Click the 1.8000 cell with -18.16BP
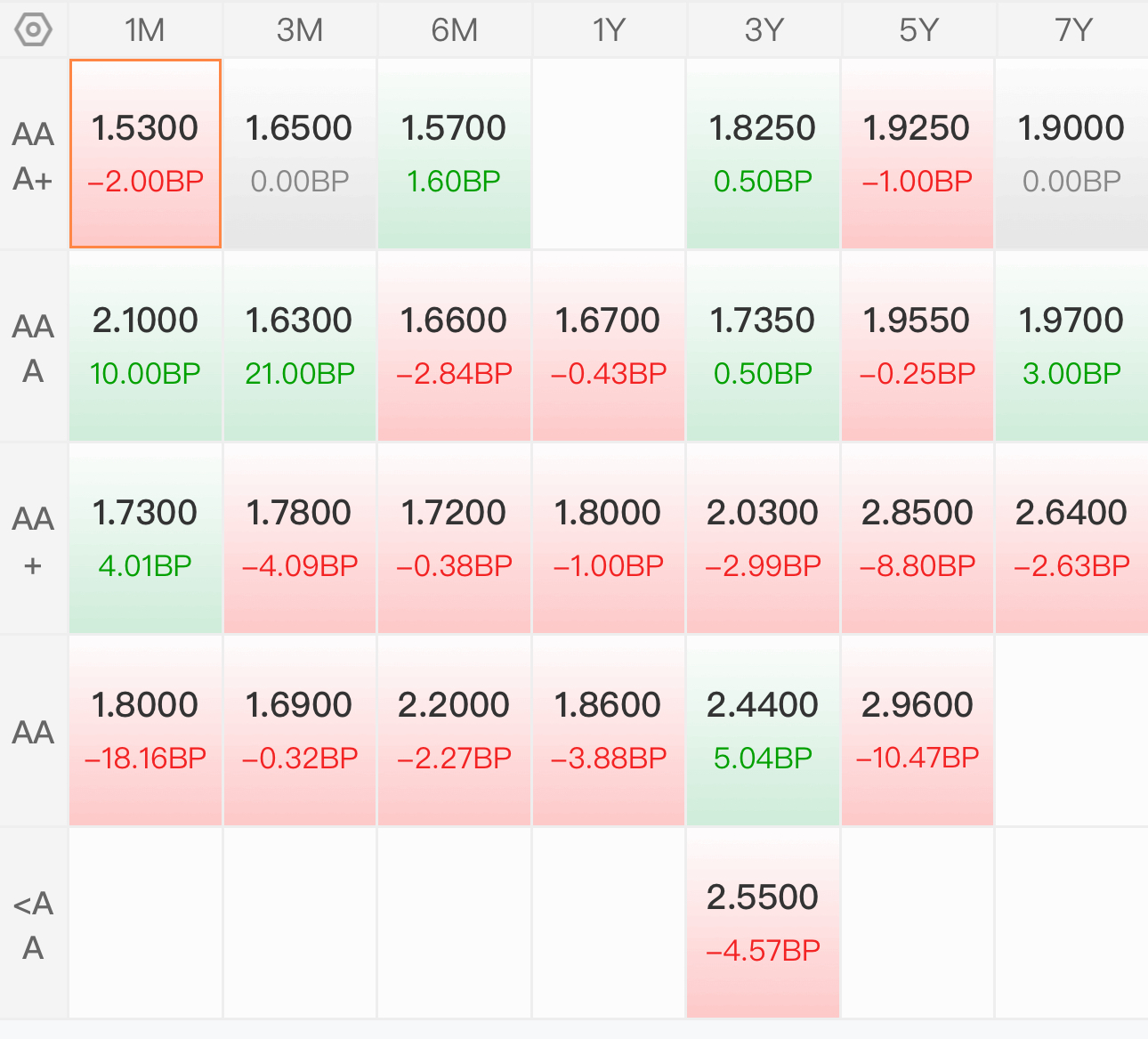Image resolution: width=1148 pixels, height=1039 pixels. [x=145, y=731]
